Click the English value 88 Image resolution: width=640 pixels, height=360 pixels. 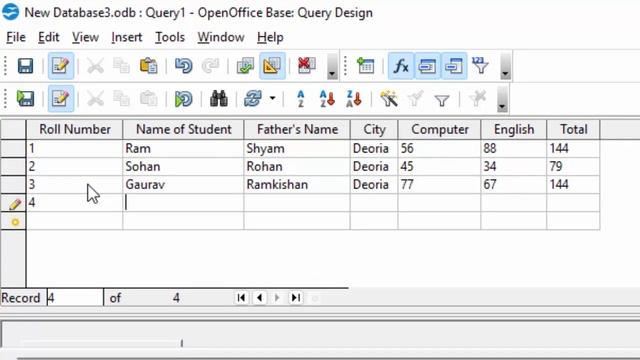point(514,148)
